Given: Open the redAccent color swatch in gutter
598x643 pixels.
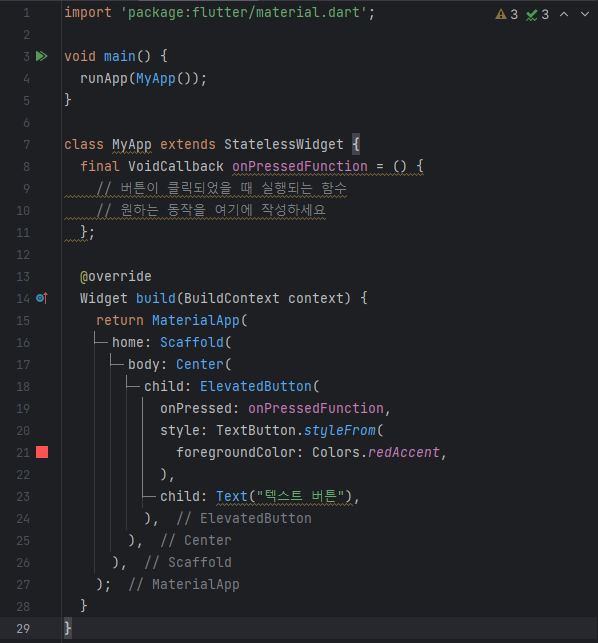Looking at the screenshot, I should [x=42, y=452].
